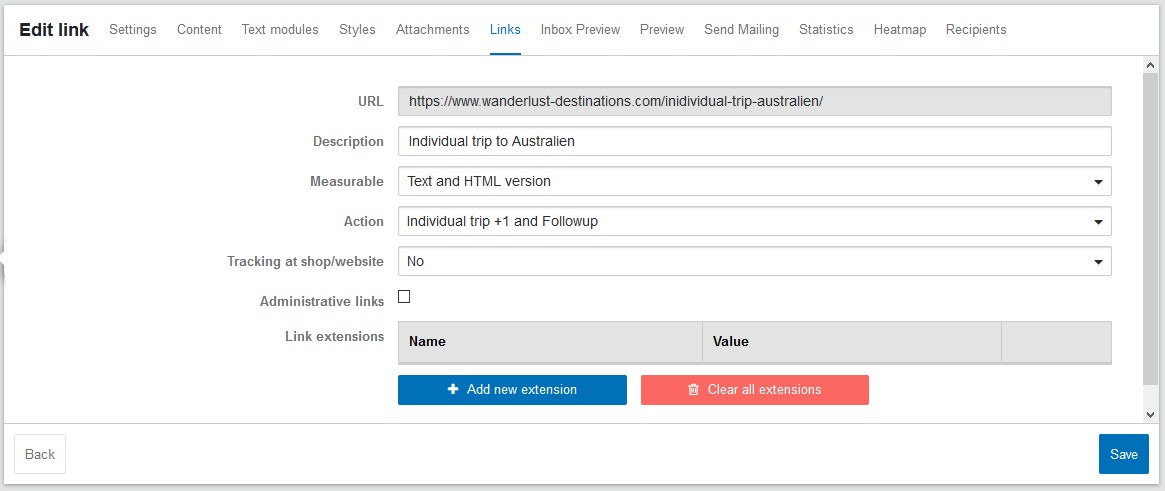1165x491 pixels.
Task: Enable the Administrative links checkbox
Action: pyautogui.click(x=404, y=297)
